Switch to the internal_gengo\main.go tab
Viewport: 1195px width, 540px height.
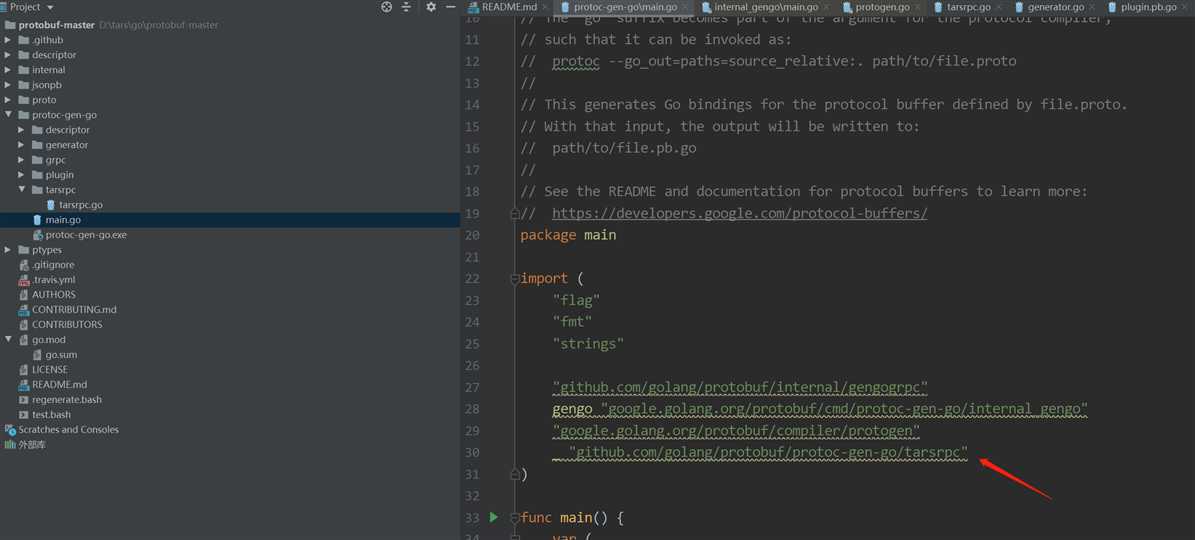[766, 7]
